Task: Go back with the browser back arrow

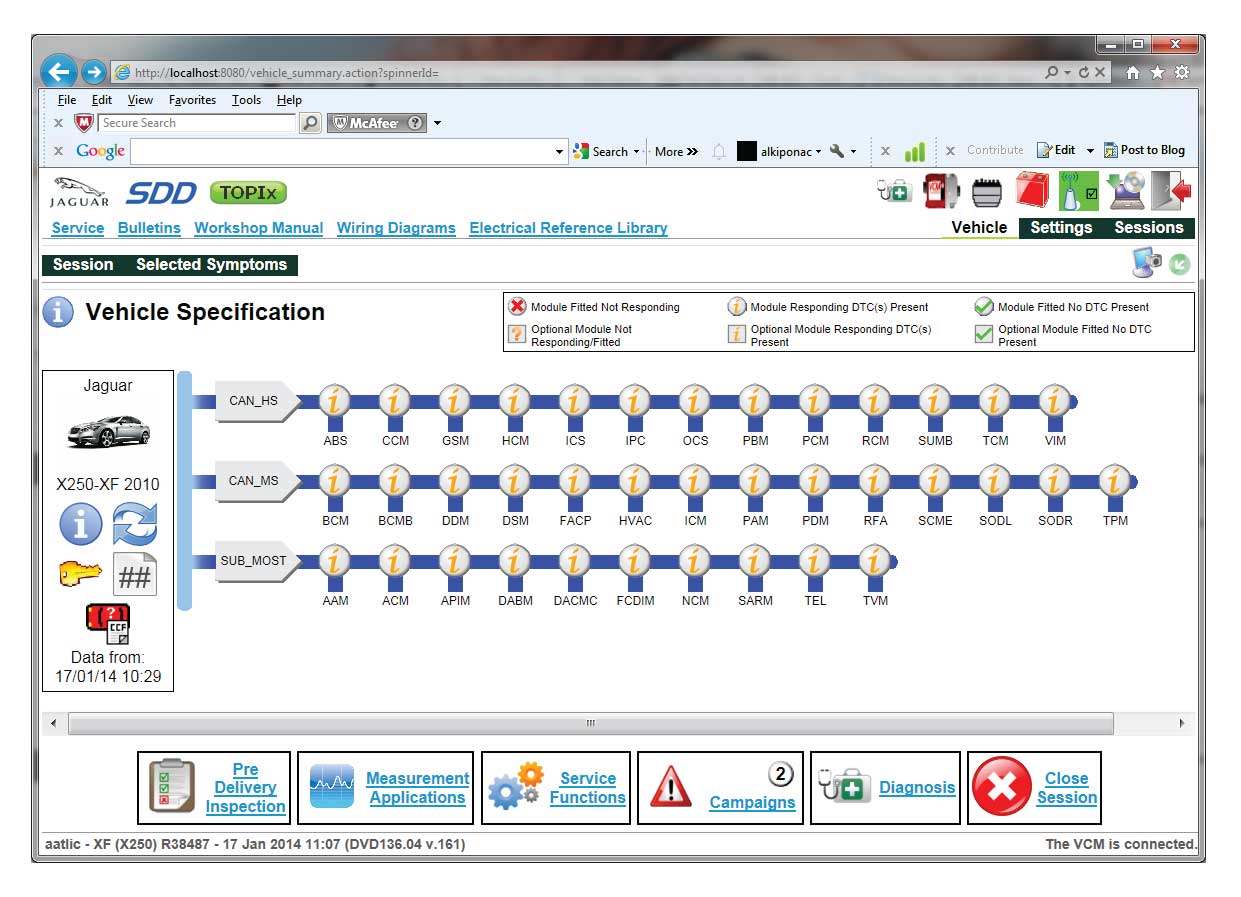Action: click(x=59, y=72)
